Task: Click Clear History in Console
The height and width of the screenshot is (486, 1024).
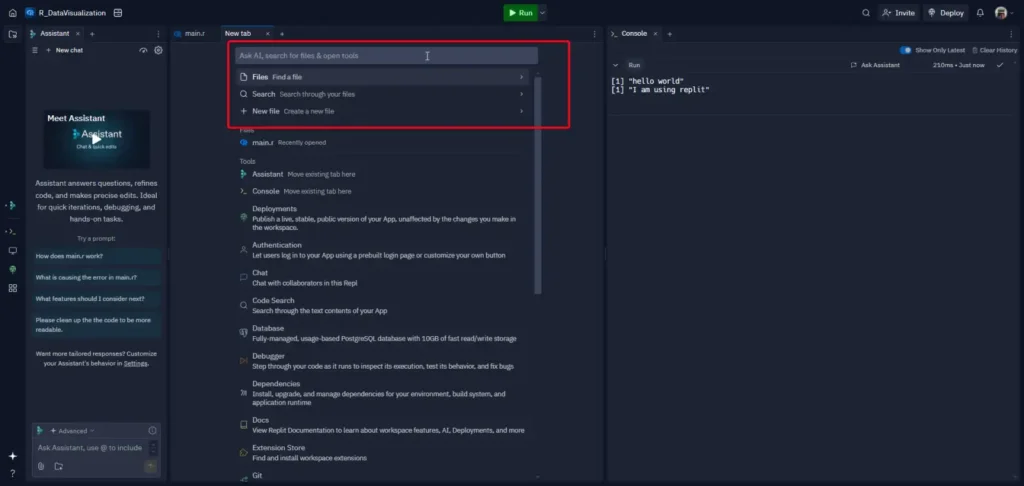Action: tap(994, 50)
